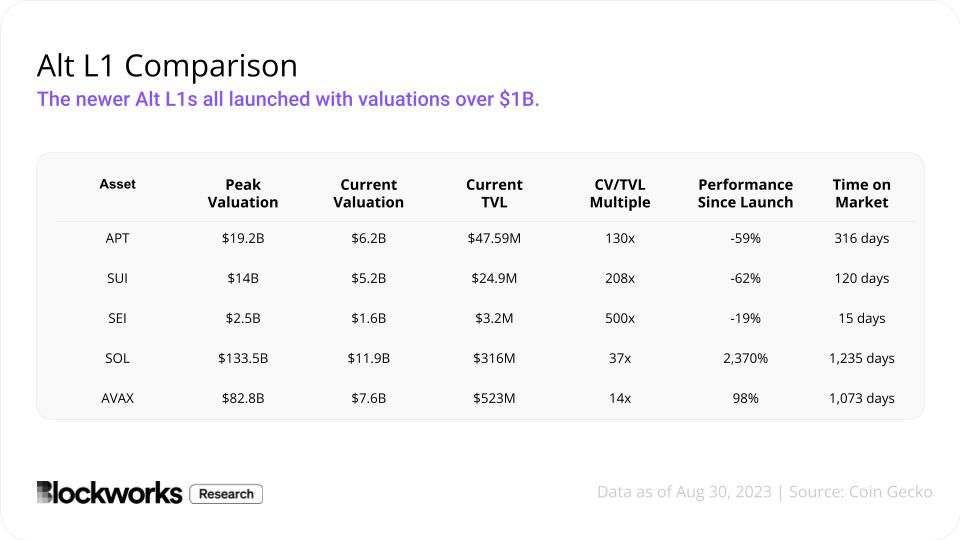The width and height of the screenshot is (960, 540).
Task: Click the Current TVL column header
Action: tap(494, 193)
